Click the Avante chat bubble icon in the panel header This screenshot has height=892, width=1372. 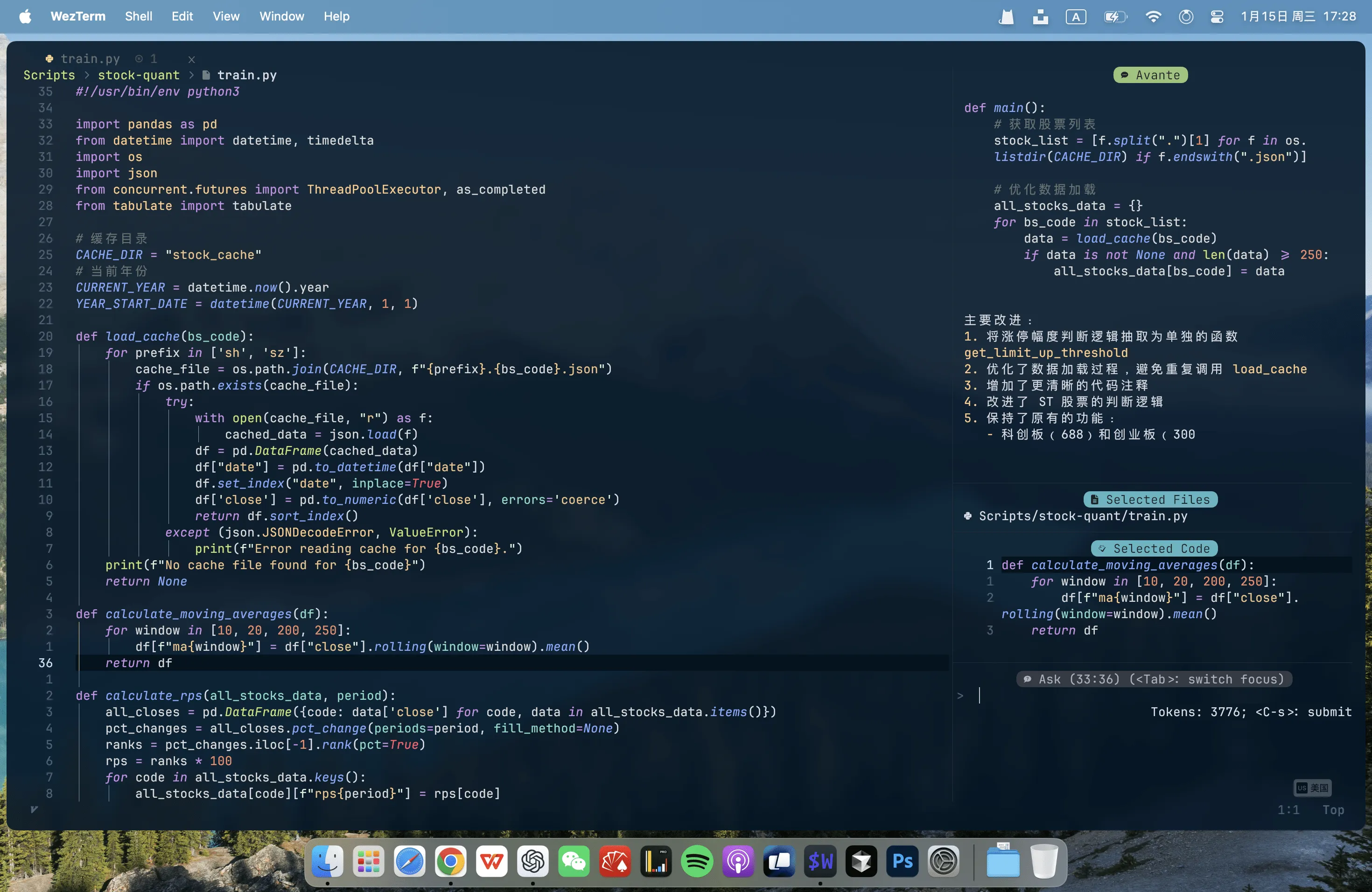click(1125, 75)
